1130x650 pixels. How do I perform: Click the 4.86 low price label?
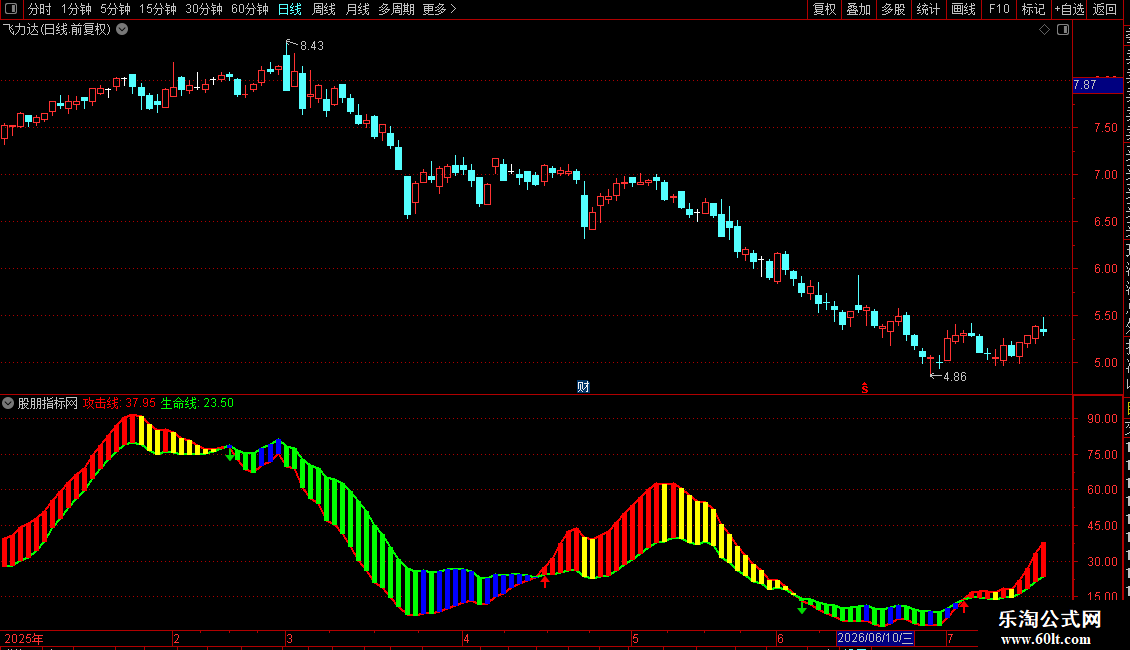955,377
